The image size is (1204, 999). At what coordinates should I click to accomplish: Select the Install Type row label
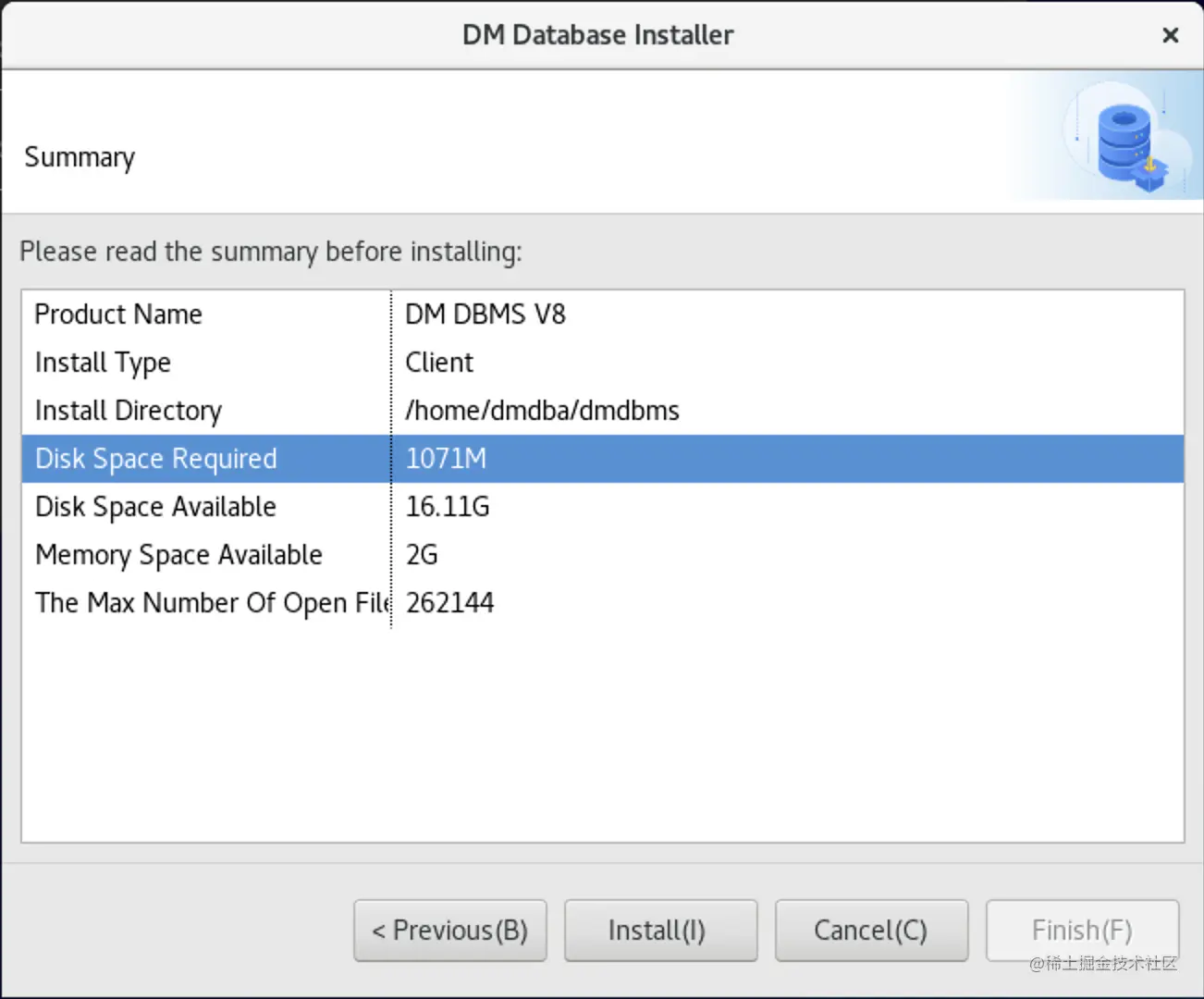[x=103, y=363]
